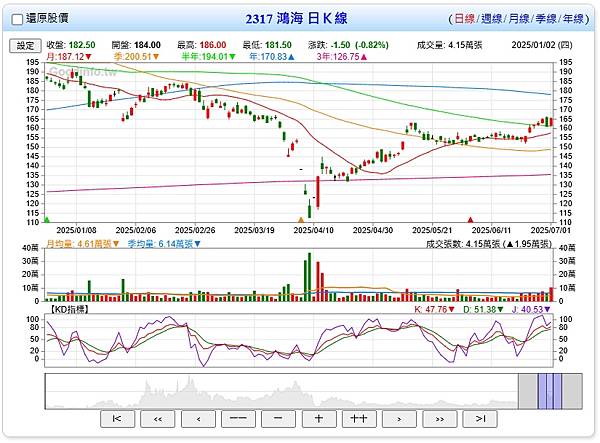Viewport: 600px width, 443px height.
Task: Click the 成交張數: 4.15萬張 label
Action: (x=489, y=244)
